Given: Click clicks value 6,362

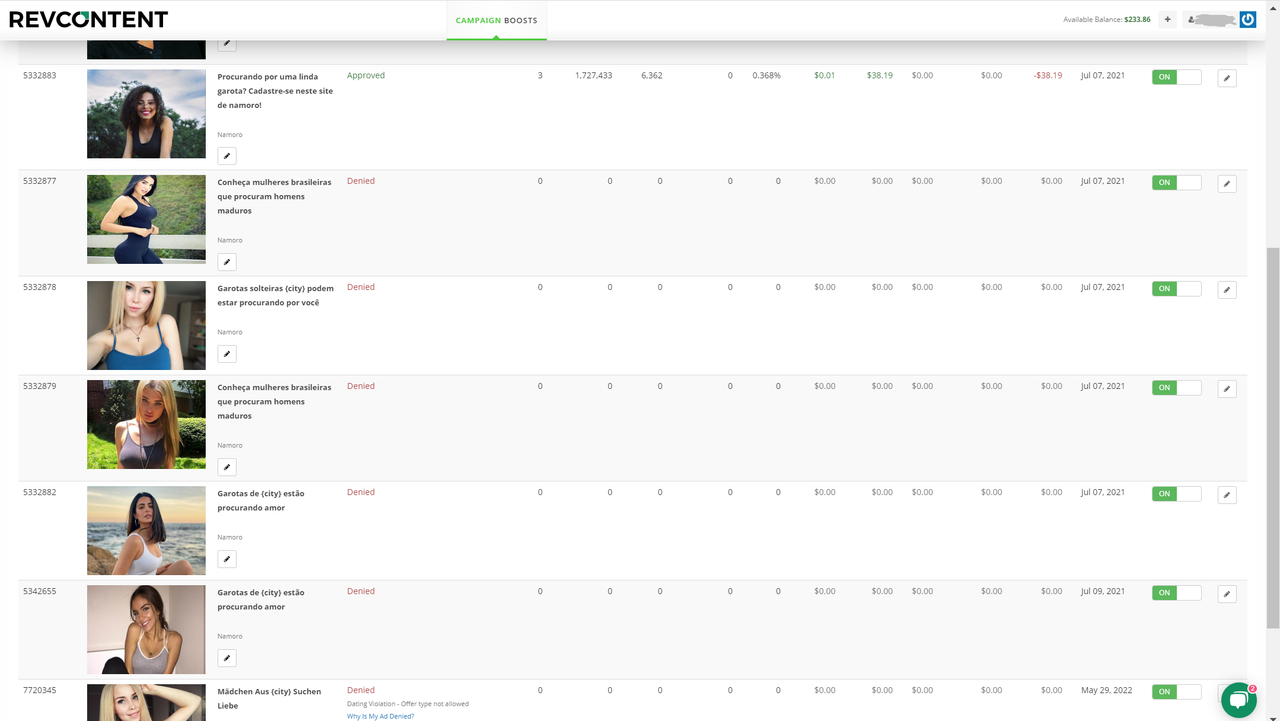Looking at the screenshot, I should [652, 76].
